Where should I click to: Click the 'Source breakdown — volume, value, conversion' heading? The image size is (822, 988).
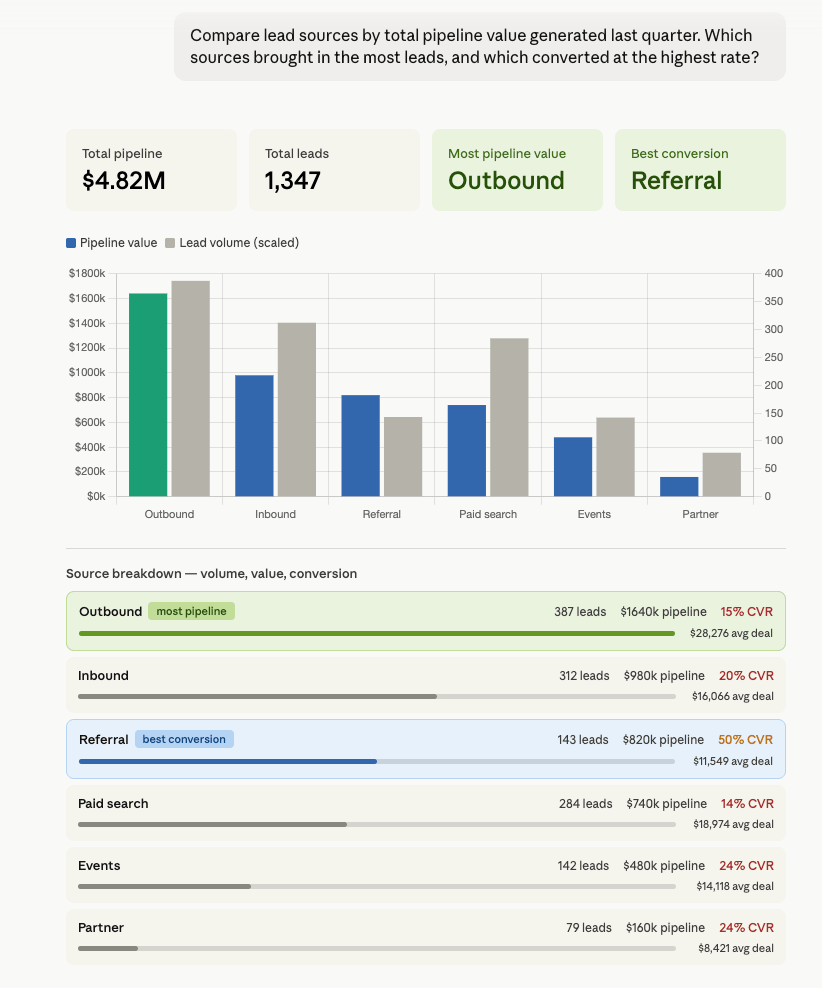click(212, 573)
